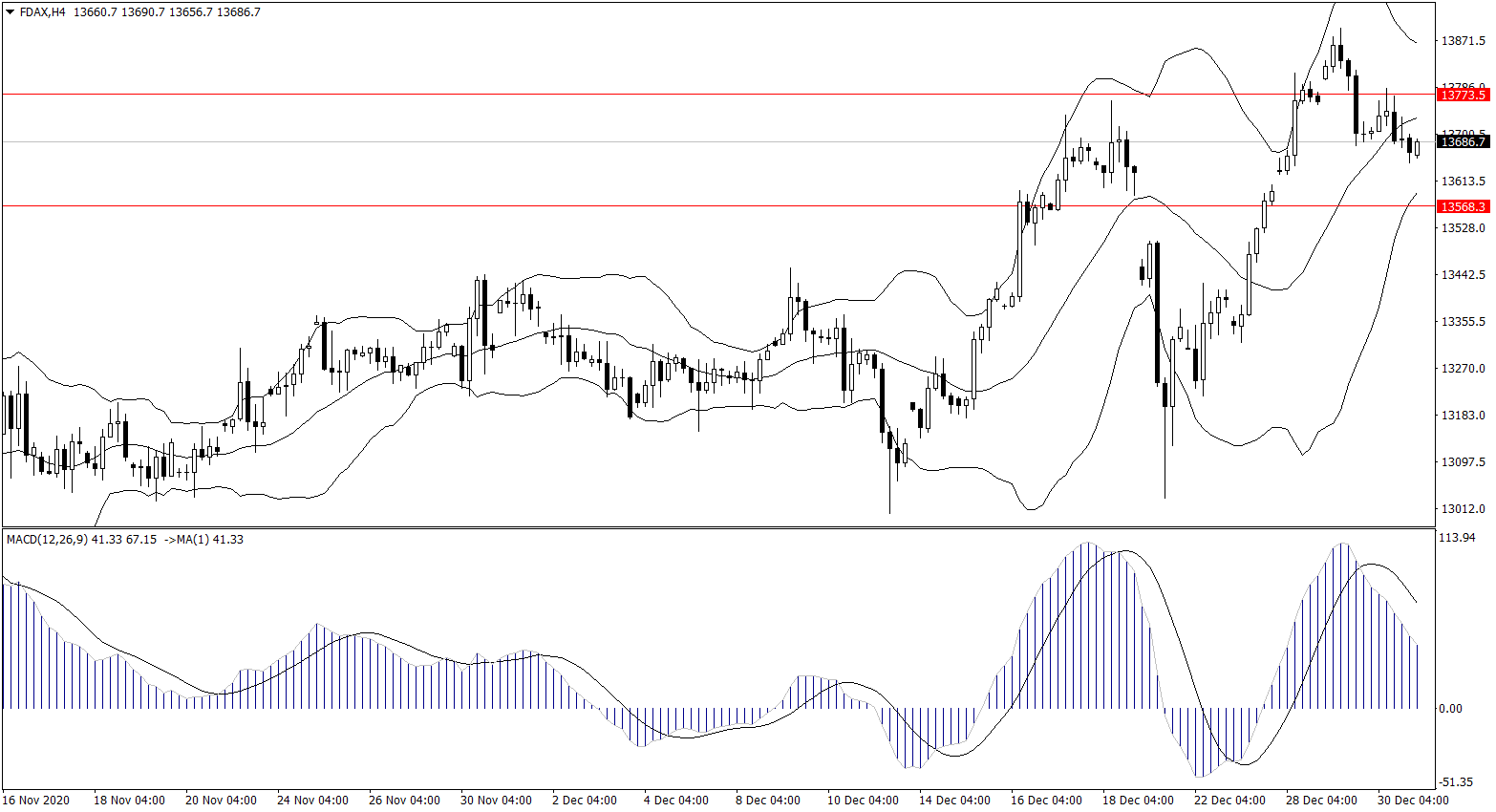Click the 30 Dec 04:00 time label
This screenshot has height=812, width=1496.
pyautogui.click(x=1413, y=801)
